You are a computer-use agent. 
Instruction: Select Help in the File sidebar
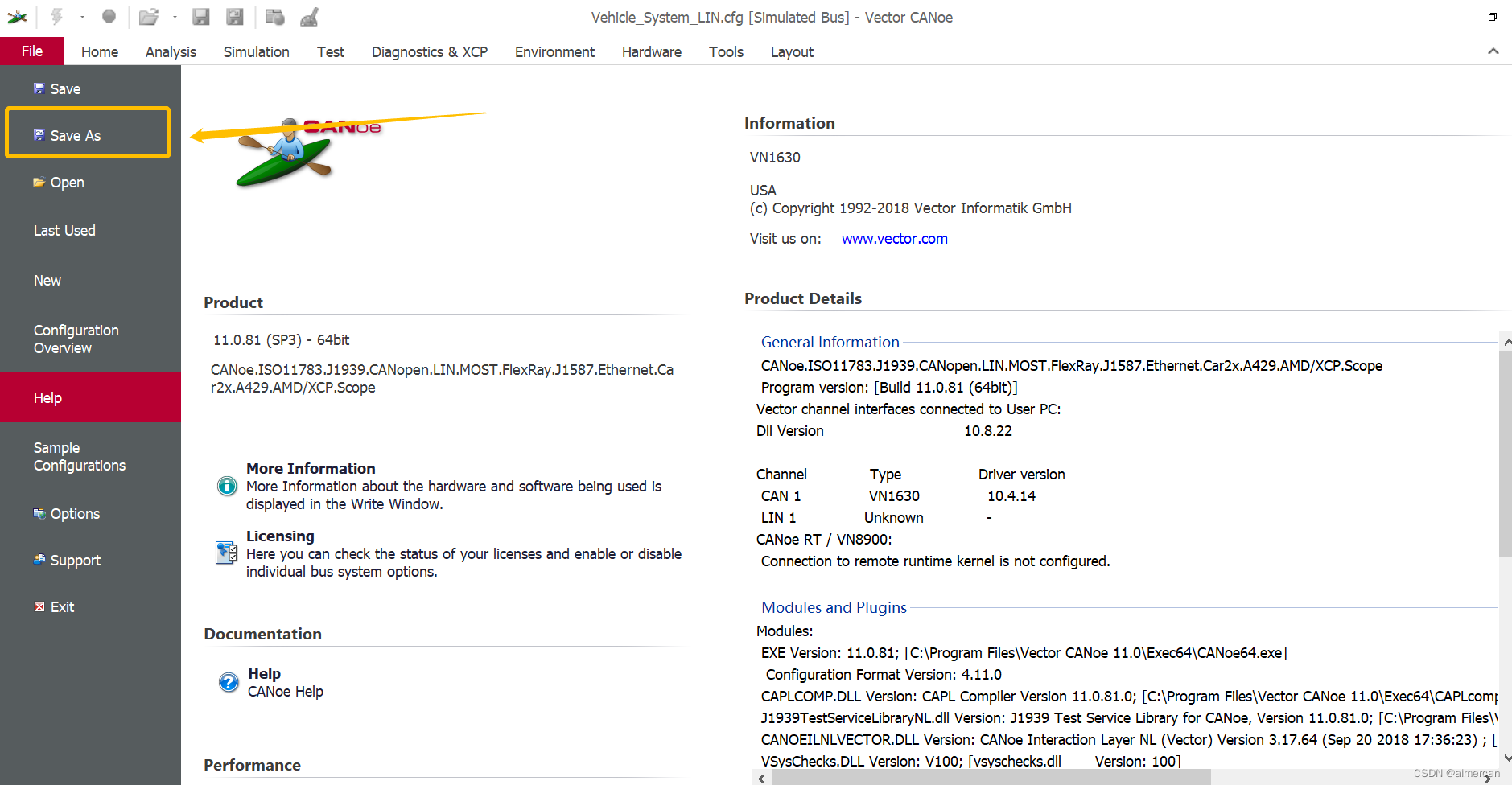point(90,397)
